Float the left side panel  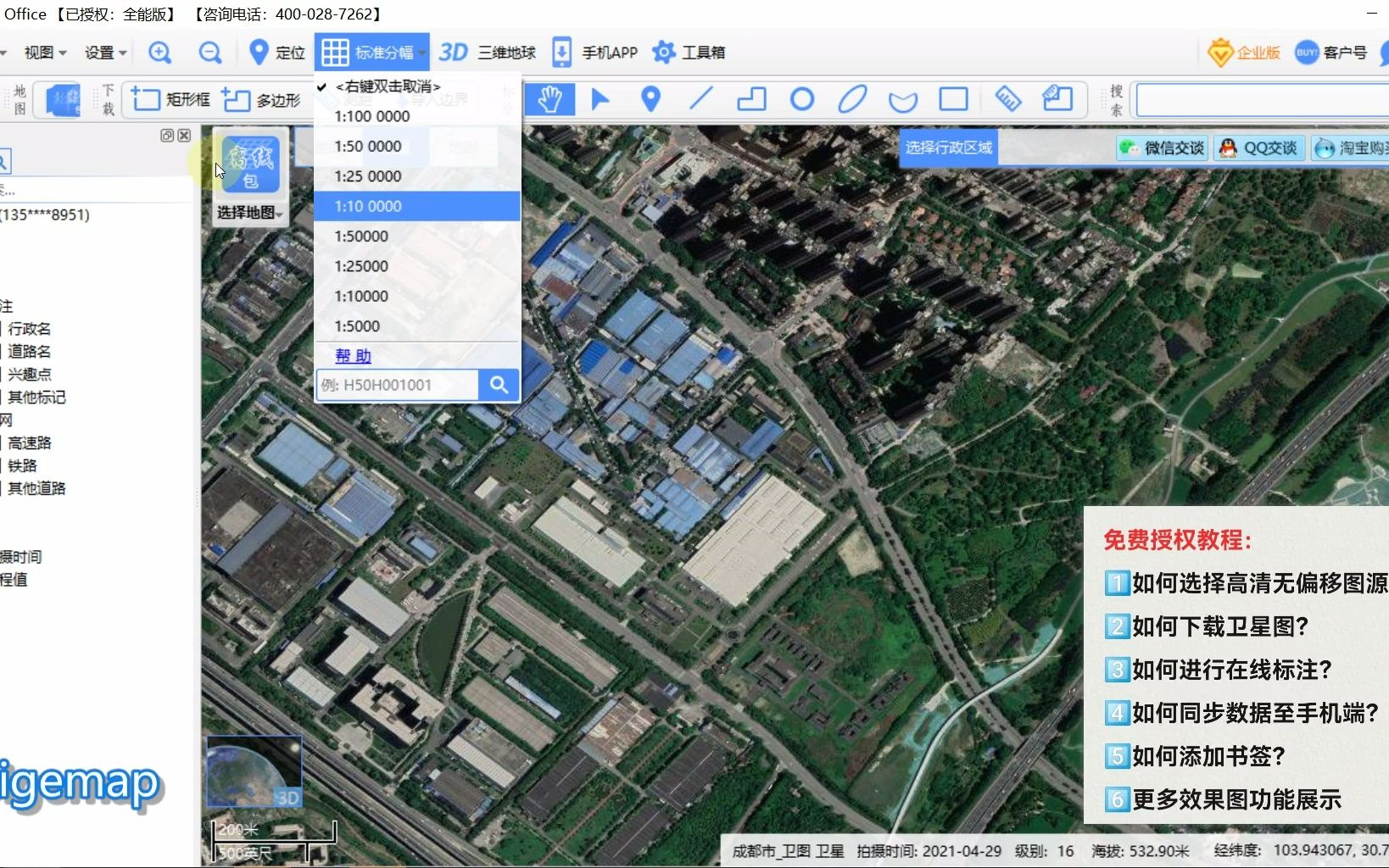tap(167, 136)
